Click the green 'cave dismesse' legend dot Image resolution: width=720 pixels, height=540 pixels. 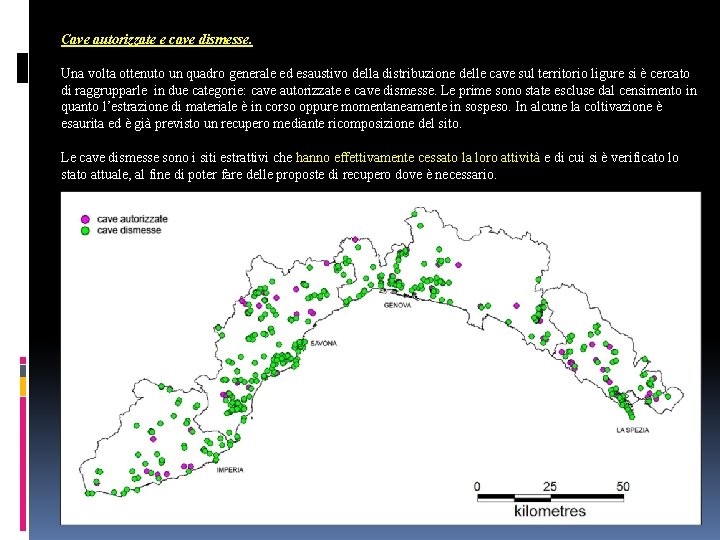(x=85, y=231)
